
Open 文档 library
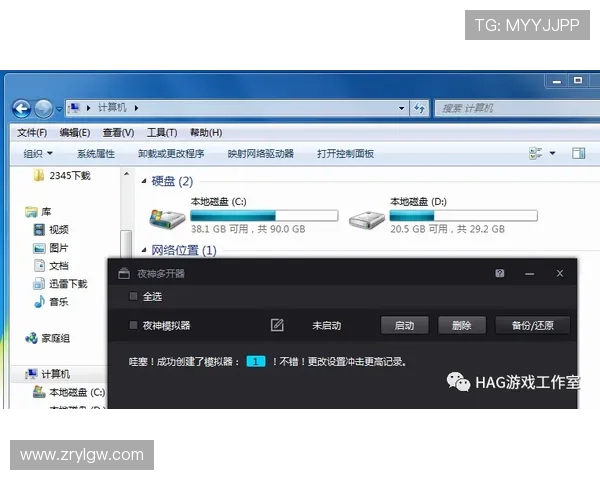pos(51,266)
